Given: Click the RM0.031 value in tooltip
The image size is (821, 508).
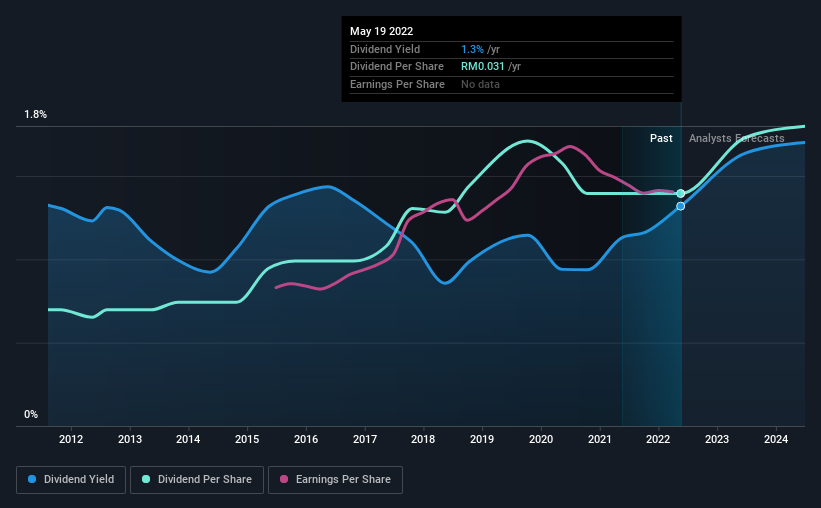Looking at the screenshot, I should [483, 67].
